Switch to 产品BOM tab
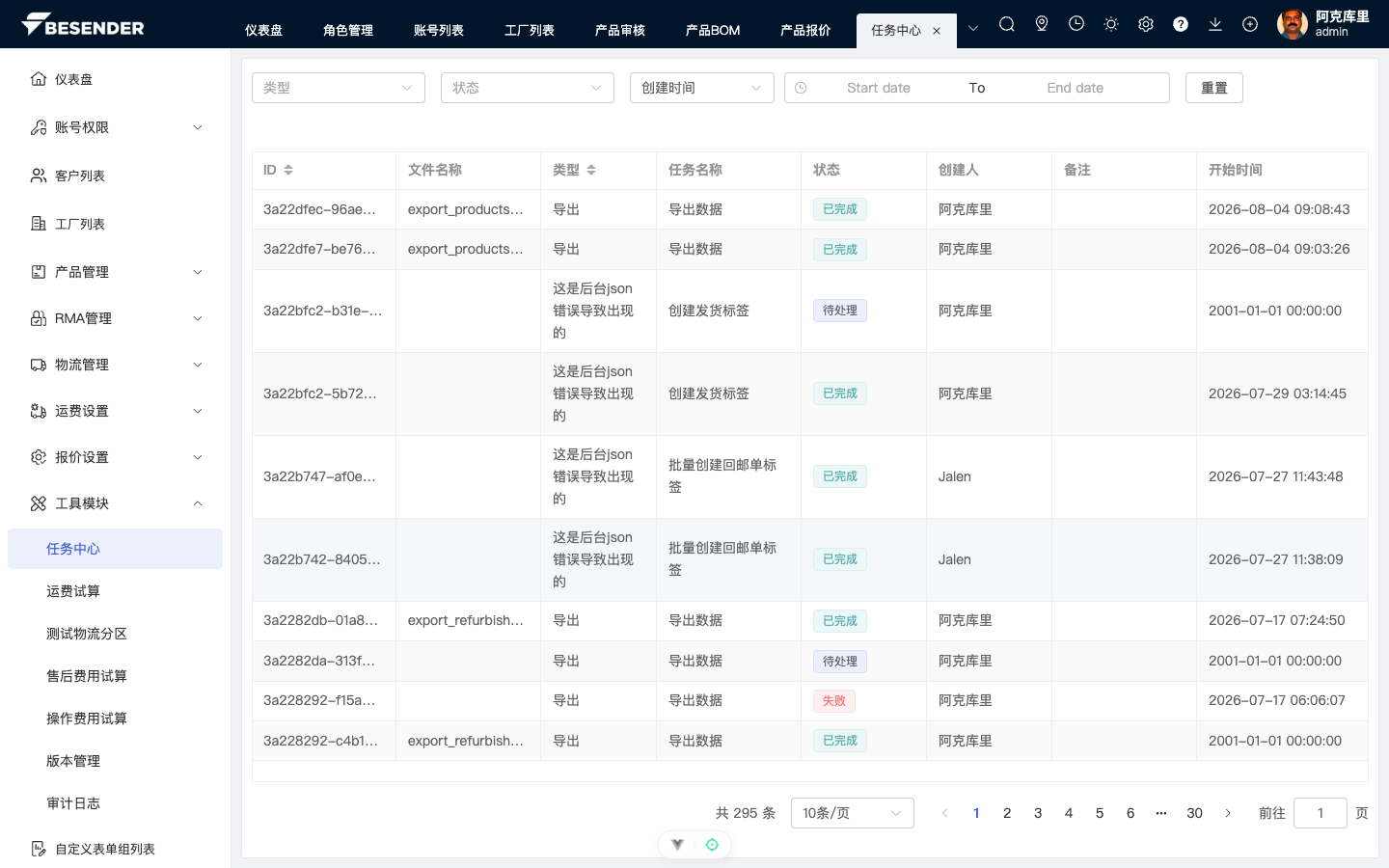 [713, 31]
